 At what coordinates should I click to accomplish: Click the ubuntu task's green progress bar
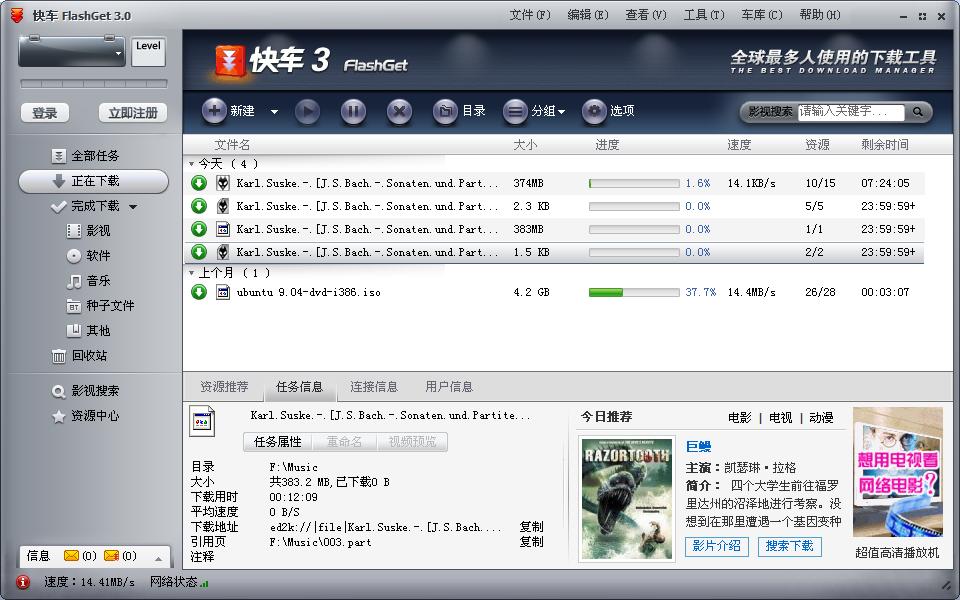[634, 293]
